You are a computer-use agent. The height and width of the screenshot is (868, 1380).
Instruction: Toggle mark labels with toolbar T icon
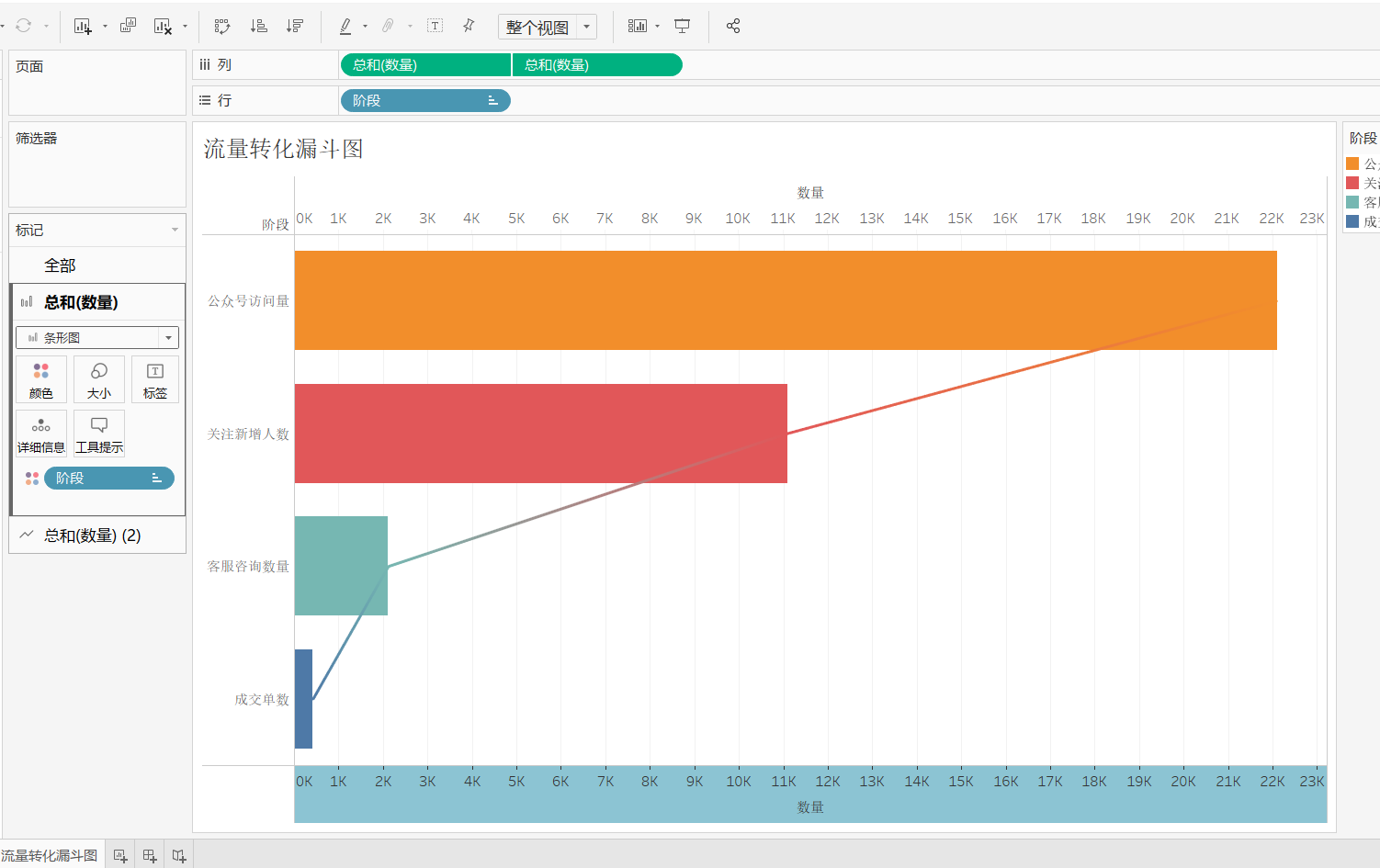[435, 26]
